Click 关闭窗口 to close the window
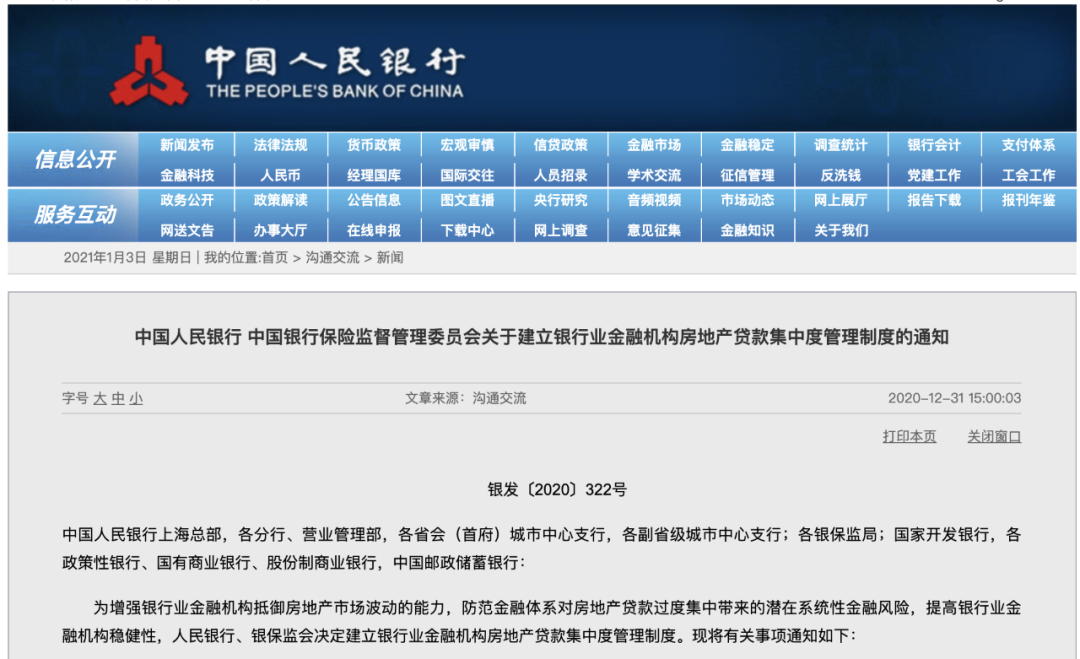This screenshot has height=659, width=1080. click(x=996, y=437)
